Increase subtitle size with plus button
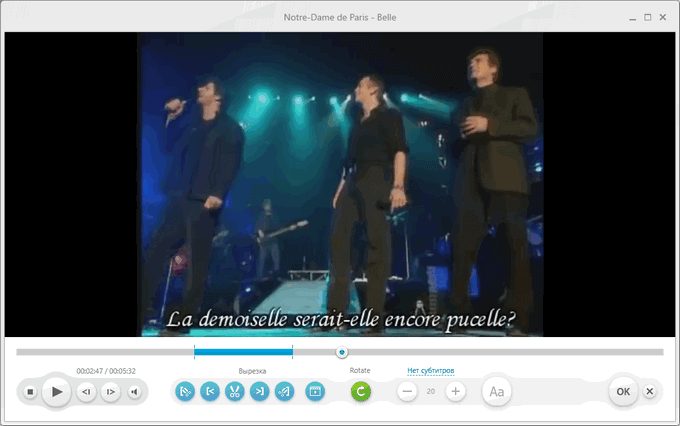 click(x=455, y=391)
